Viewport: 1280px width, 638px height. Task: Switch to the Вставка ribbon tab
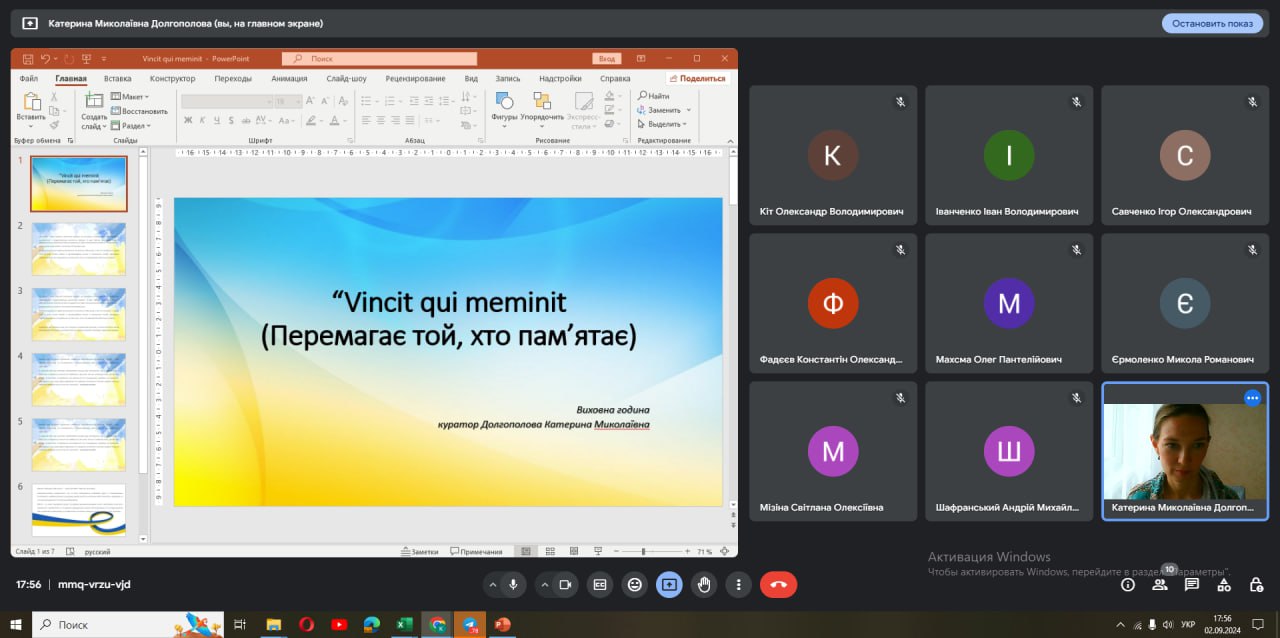pyautogui.click(x=117, y=78)
